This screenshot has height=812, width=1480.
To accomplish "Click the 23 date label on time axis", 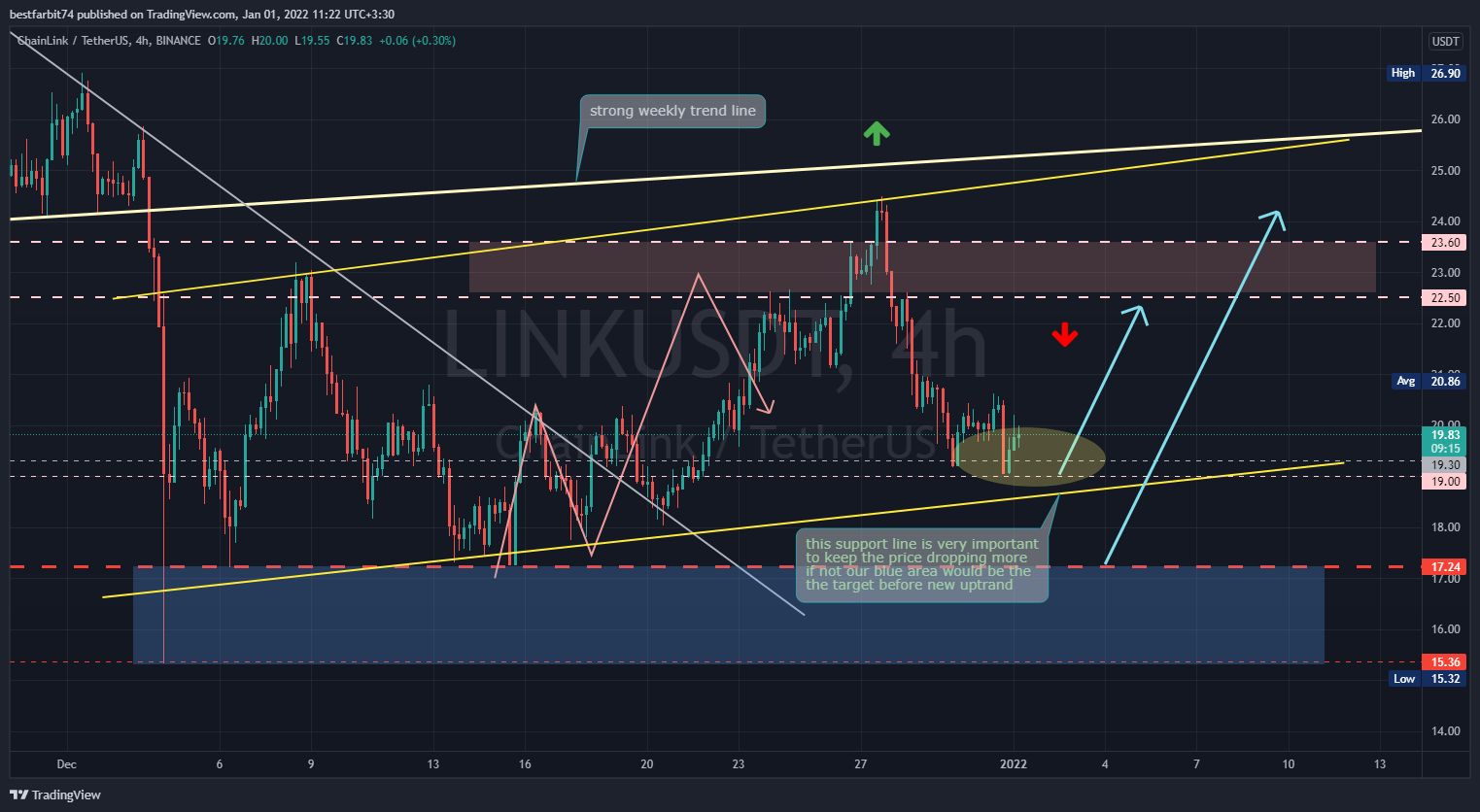I will tap(739, 764).
